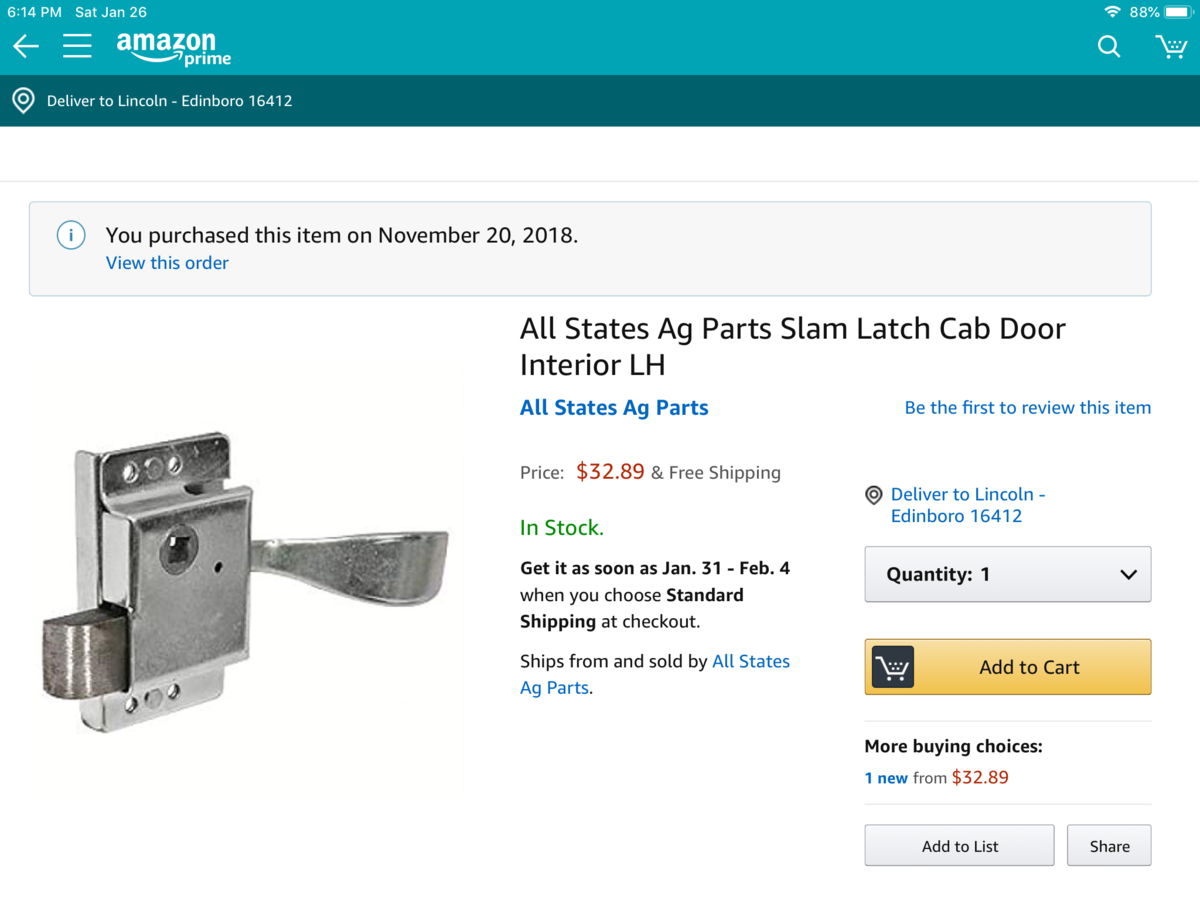This screenshot has height=900, width=1200.
Task: Open the shopping cart icon
Action: (1170, 46)
